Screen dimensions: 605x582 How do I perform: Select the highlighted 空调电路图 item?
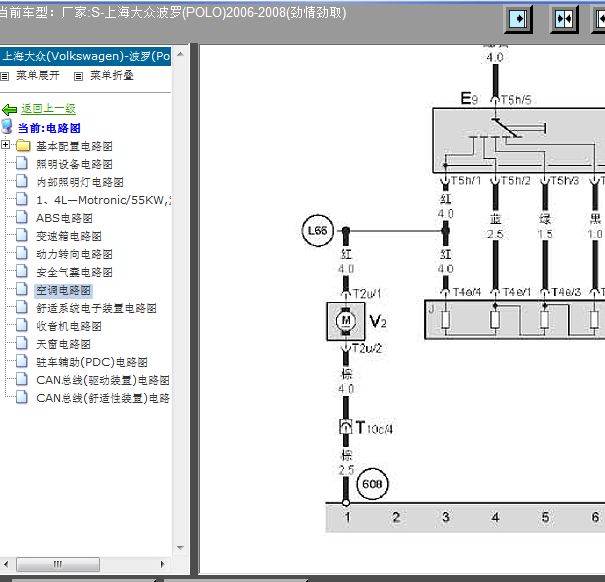(x=63, y=291)
